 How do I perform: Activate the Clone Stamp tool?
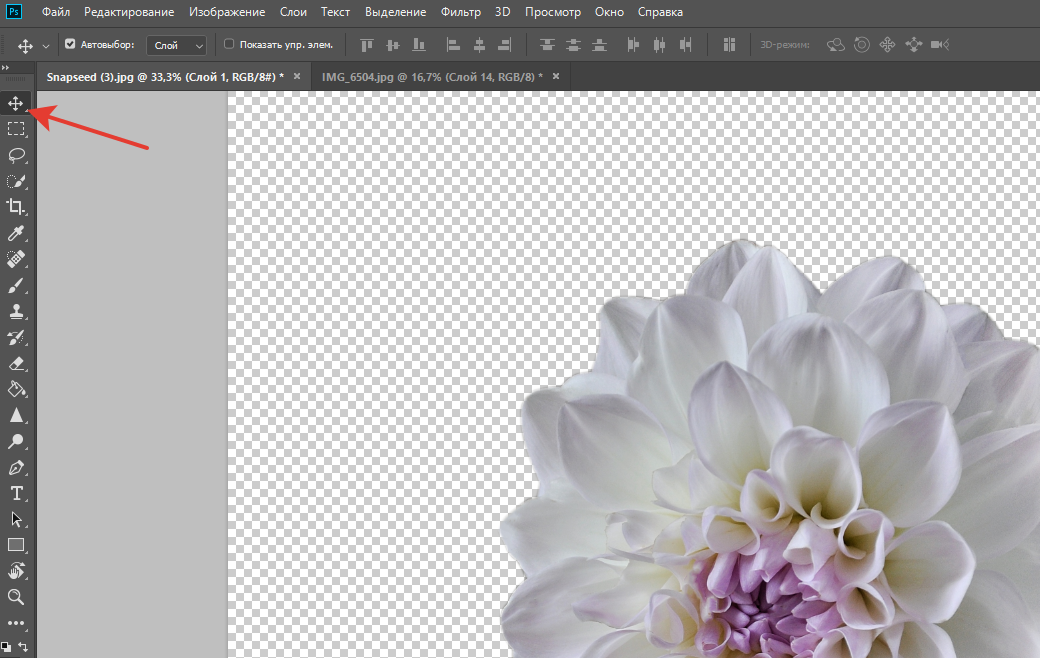(16, 311)
